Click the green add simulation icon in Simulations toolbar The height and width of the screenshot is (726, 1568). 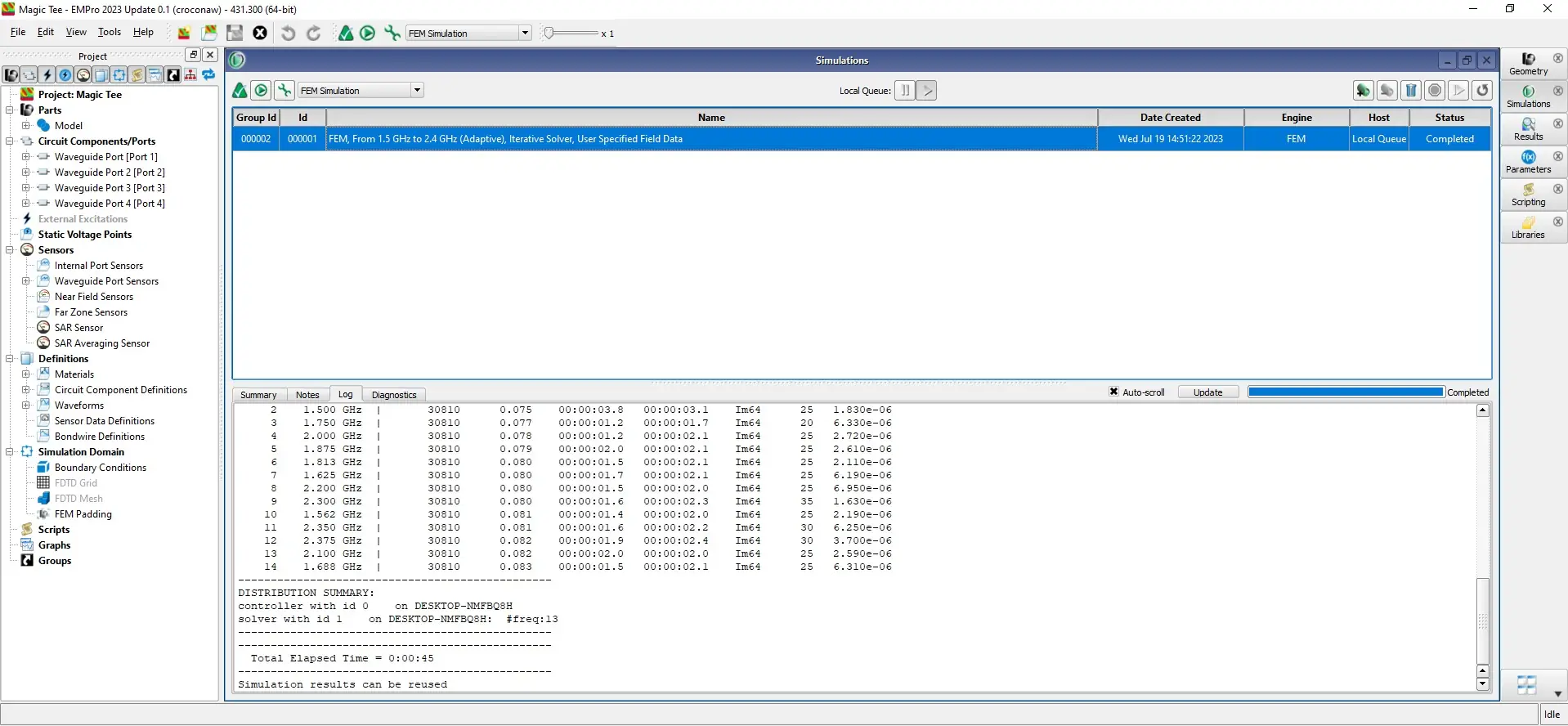pos(1363,90)
